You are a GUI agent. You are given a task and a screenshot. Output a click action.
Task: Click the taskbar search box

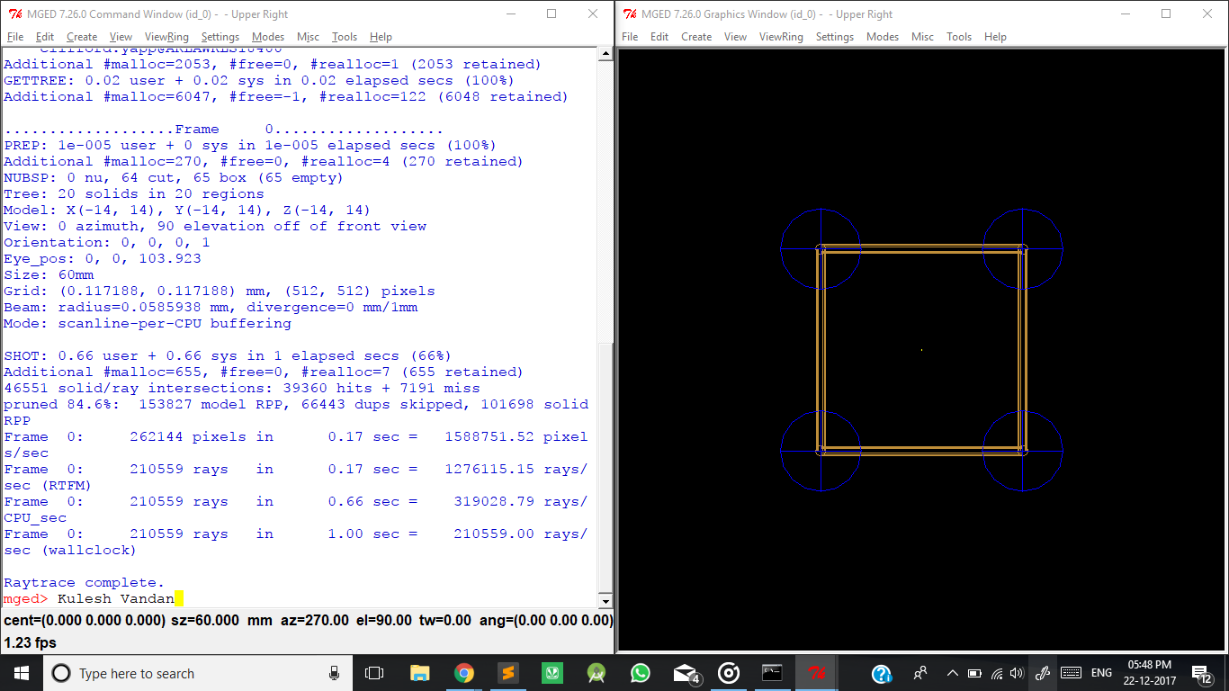coord(197,673)
